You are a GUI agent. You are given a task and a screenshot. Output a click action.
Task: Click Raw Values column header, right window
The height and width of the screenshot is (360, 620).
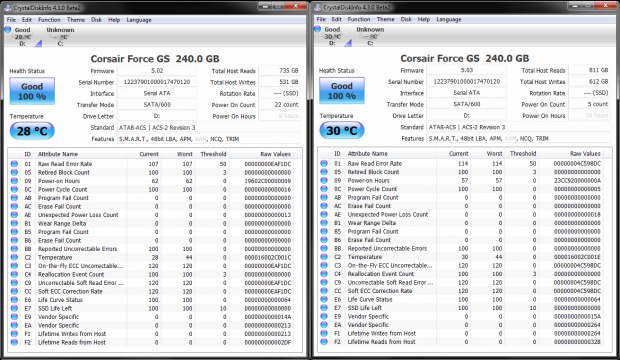click(x=573, y=153)
